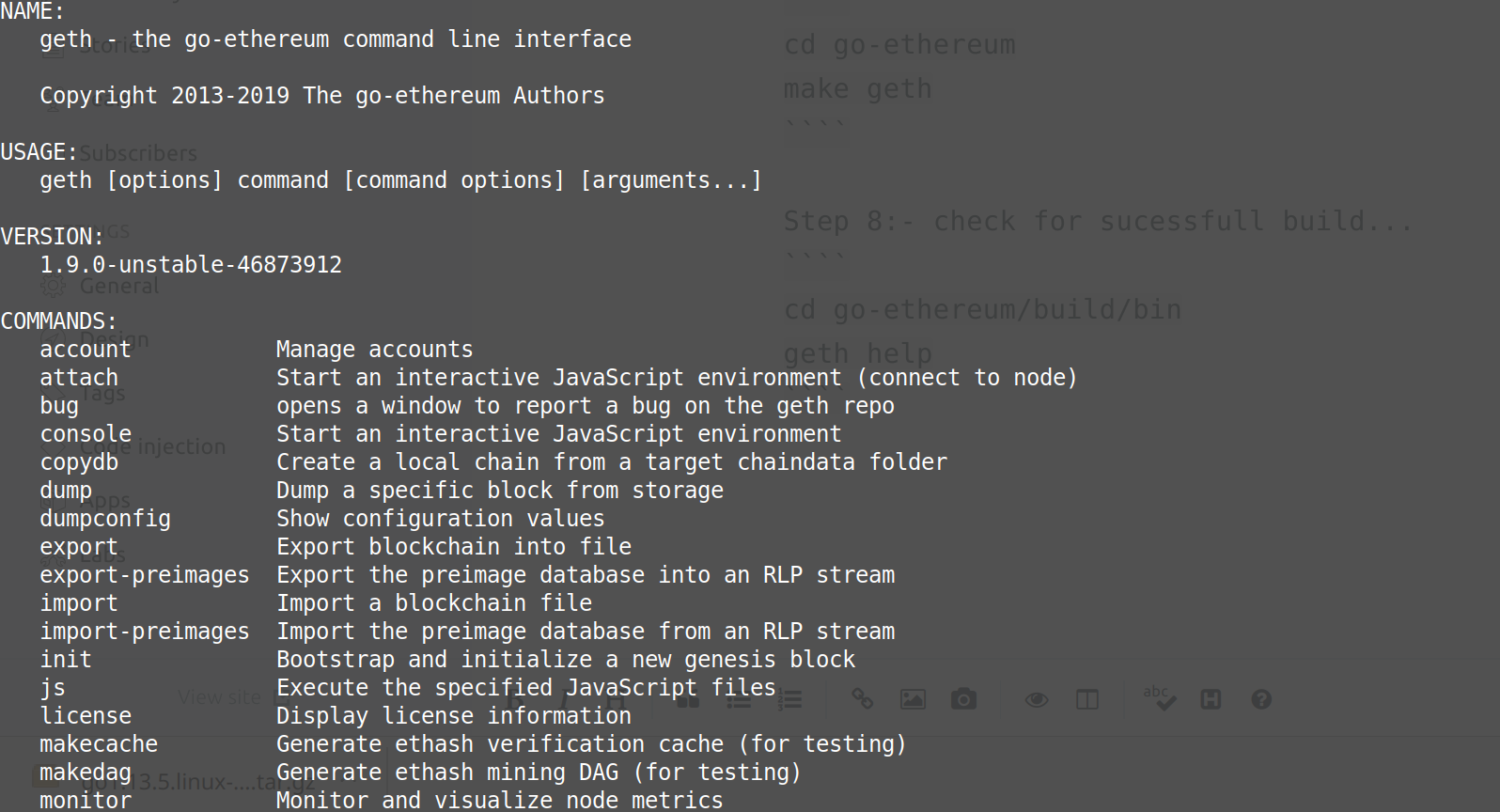The width and height of the screenshot is (1500, 812).
Task: Toggle the preview eye icon
Action: (x=1037, y=699)
